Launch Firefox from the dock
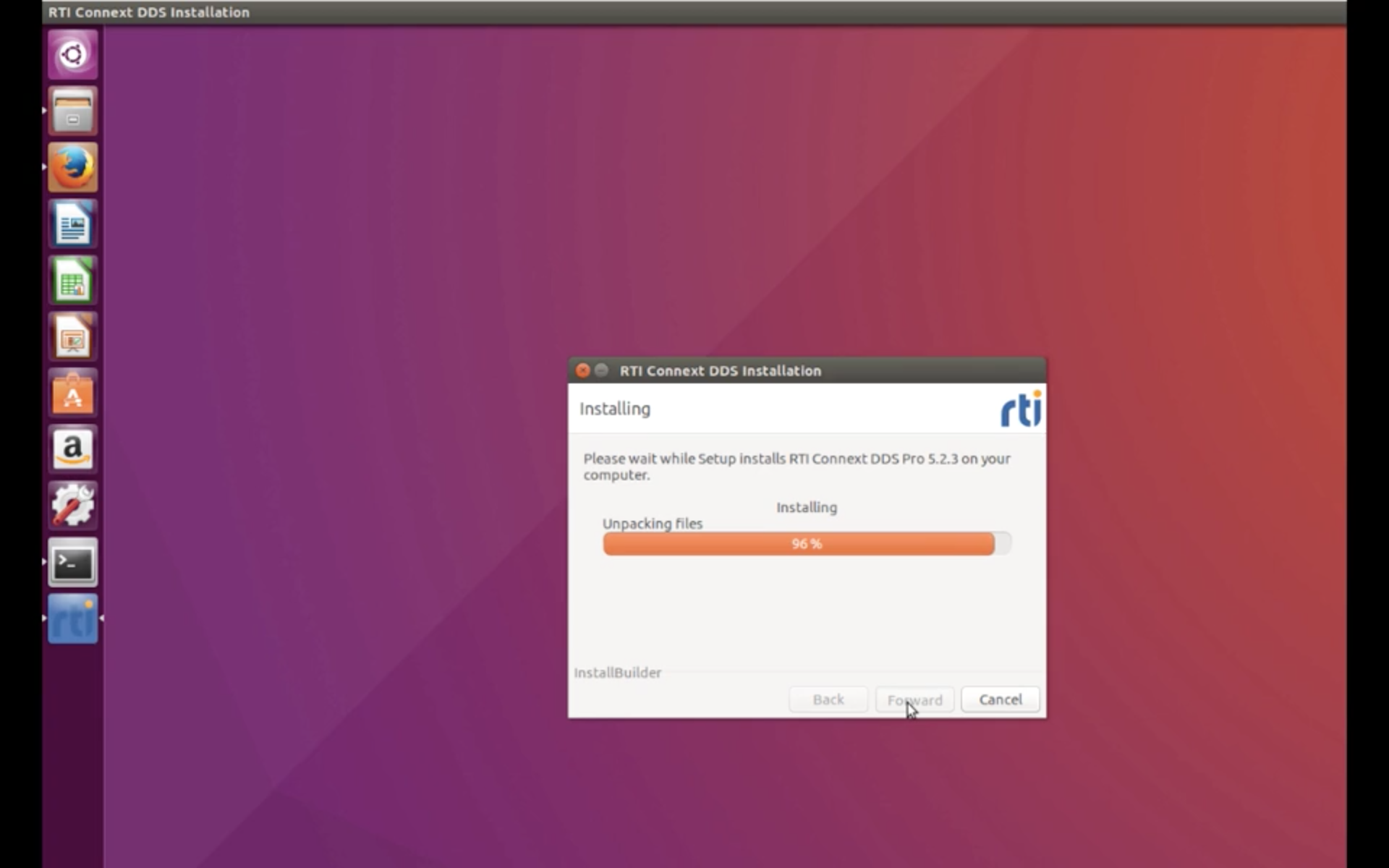The image size is (1389, 868). pyautogui.click(x=72, y=167)
